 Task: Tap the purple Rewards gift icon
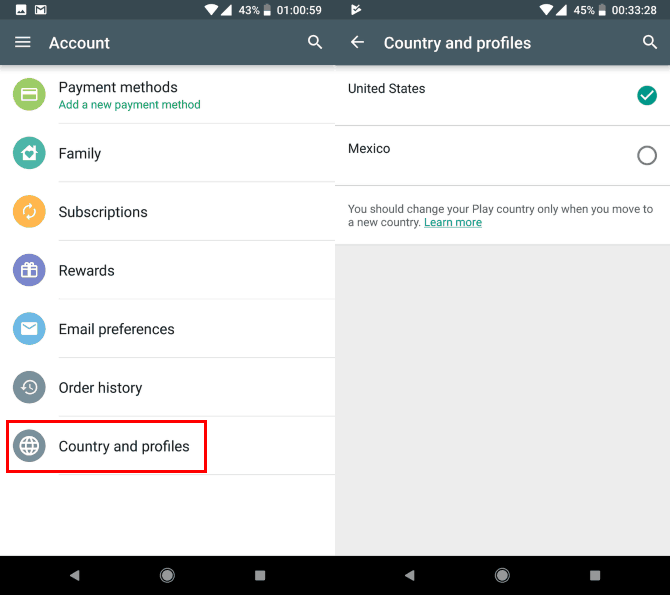click(x=29, y=270)
